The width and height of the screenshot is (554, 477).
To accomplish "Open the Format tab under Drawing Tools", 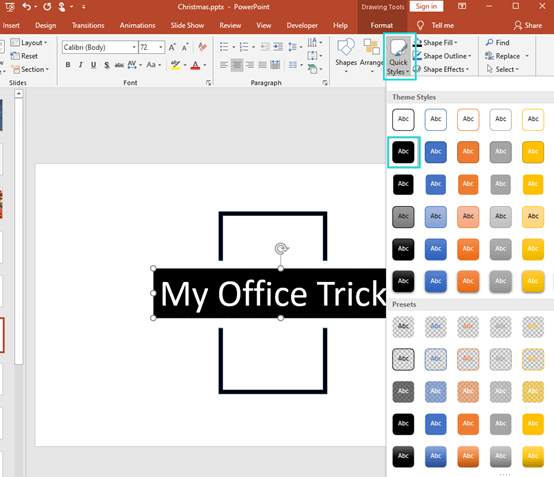I will 382,25.
